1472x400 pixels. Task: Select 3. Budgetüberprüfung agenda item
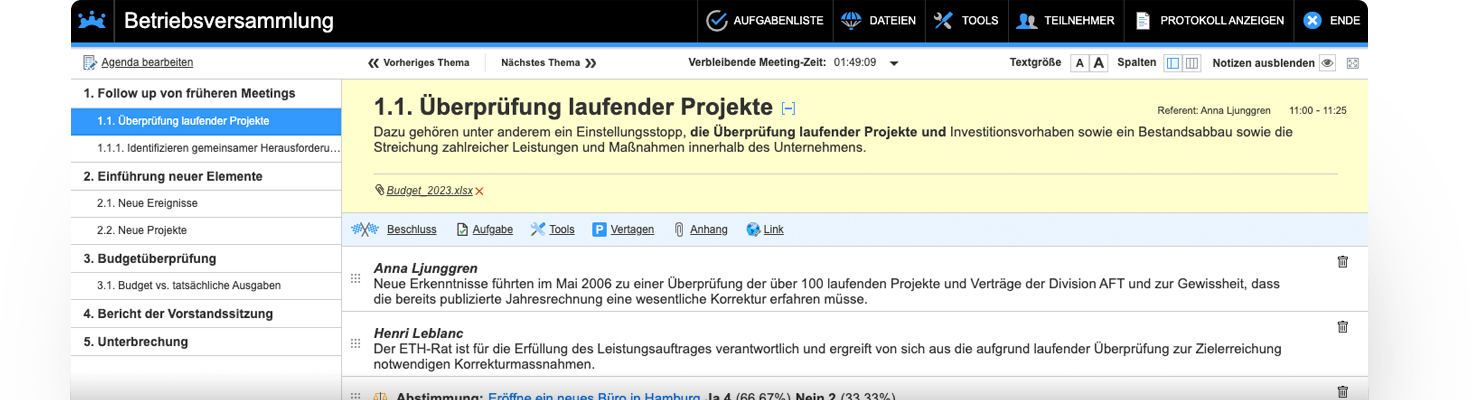pos(206,258)
